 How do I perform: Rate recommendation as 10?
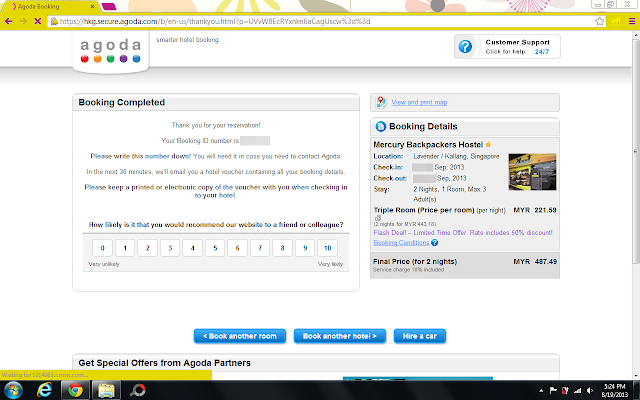[327, 248]
